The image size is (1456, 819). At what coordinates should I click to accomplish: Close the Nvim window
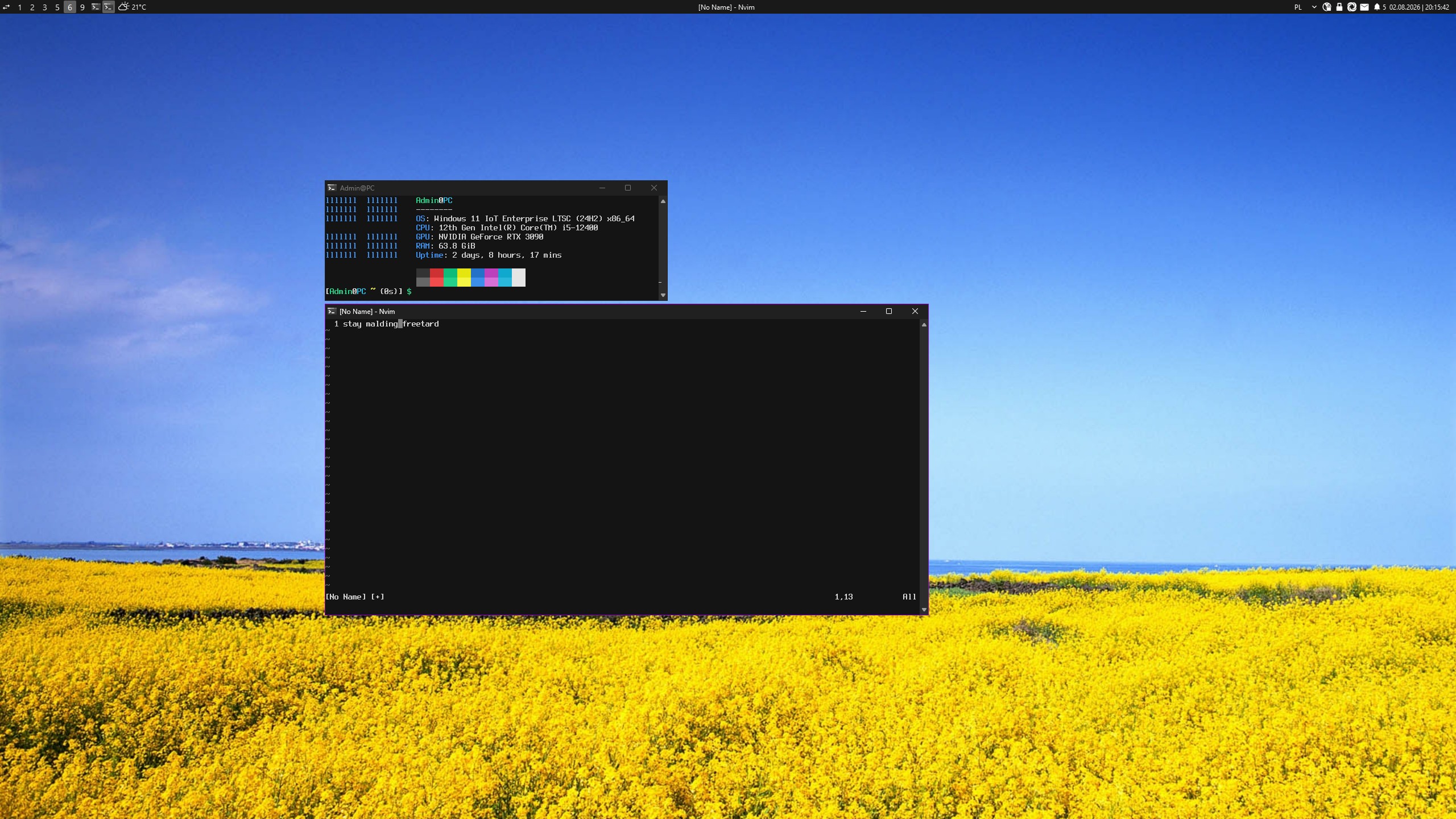pos(915,311)
